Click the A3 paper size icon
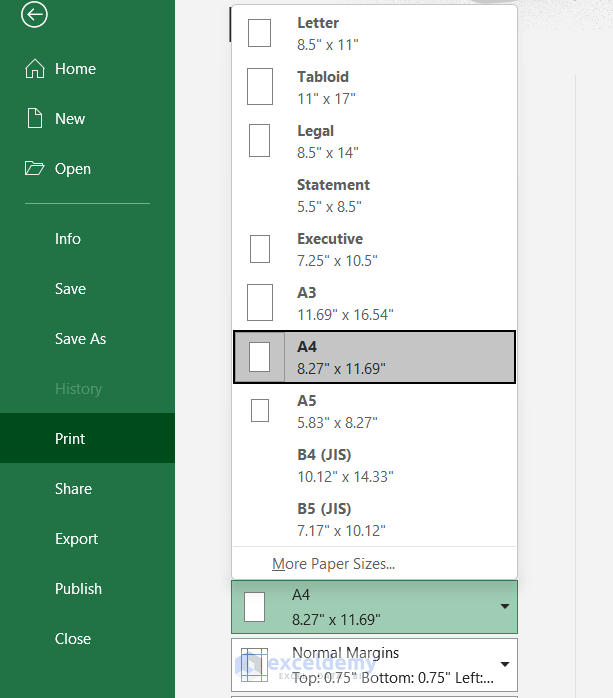 (259, 303)
